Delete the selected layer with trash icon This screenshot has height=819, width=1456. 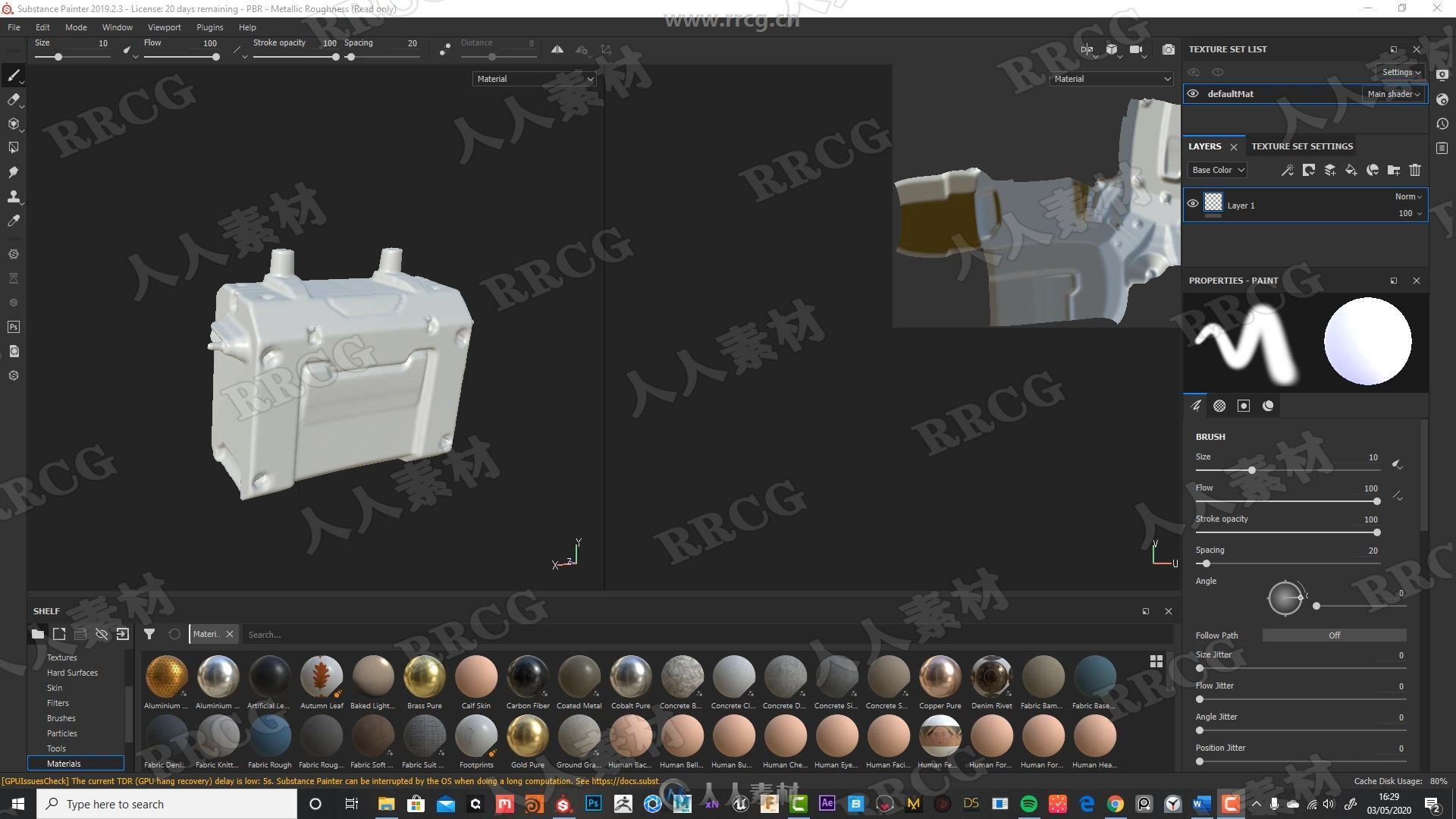[1414, 170]
